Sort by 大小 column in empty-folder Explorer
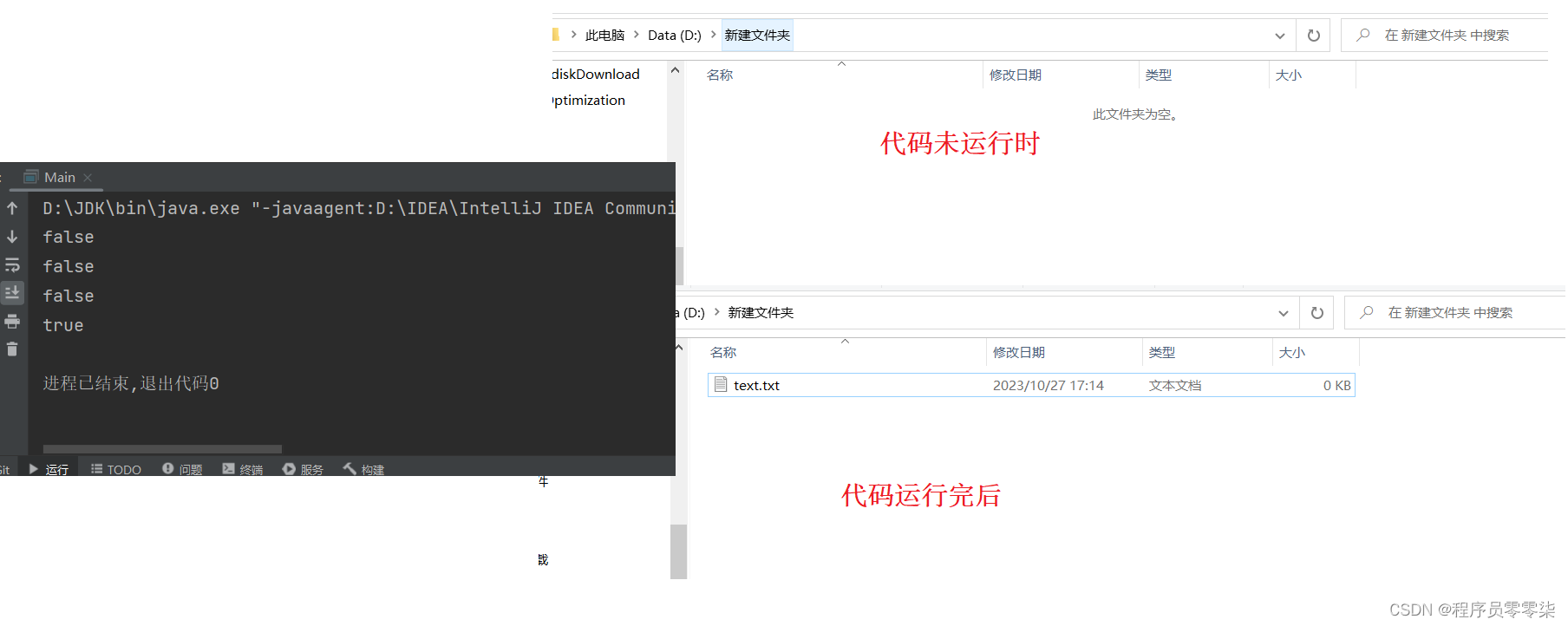 [x=1288, y=75]
